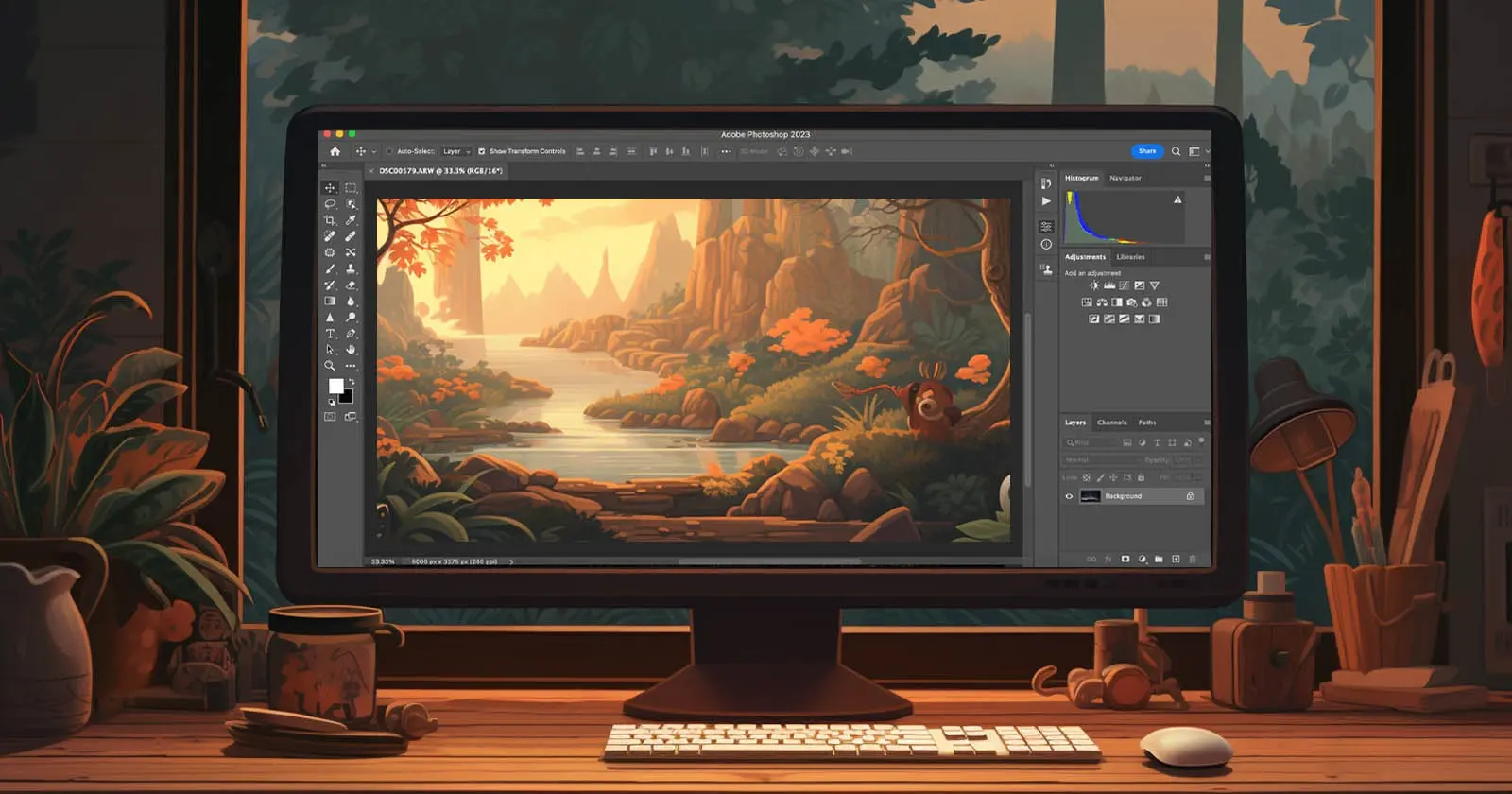Viewport: 1512px width, 794px height.
Task: Toggle Quick Mask mode in the toolbox
Action: (x=330, y=417)
